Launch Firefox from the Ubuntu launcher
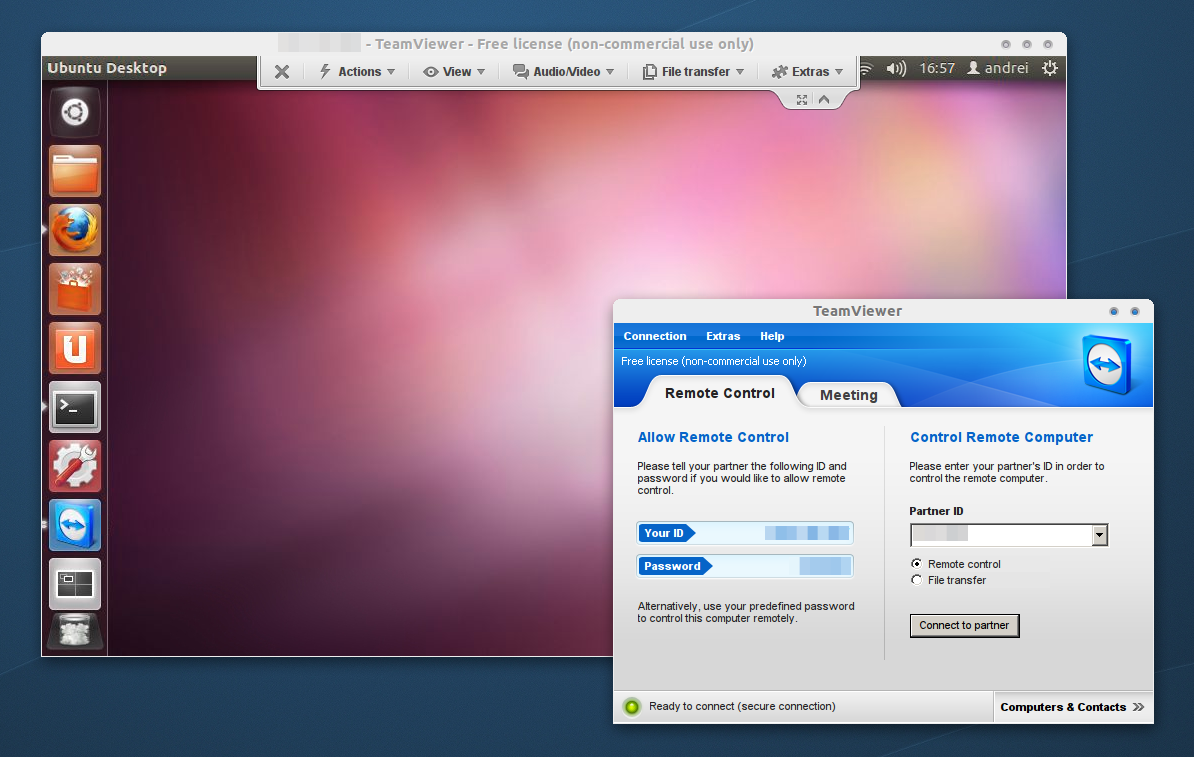This screenshot has width=1194, height=757. tap(75, 230)
